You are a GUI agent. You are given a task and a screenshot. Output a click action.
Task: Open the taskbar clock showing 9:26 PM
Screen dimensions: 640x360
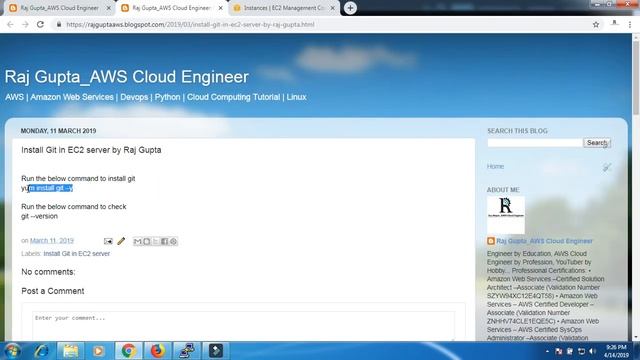coord(616,351)
